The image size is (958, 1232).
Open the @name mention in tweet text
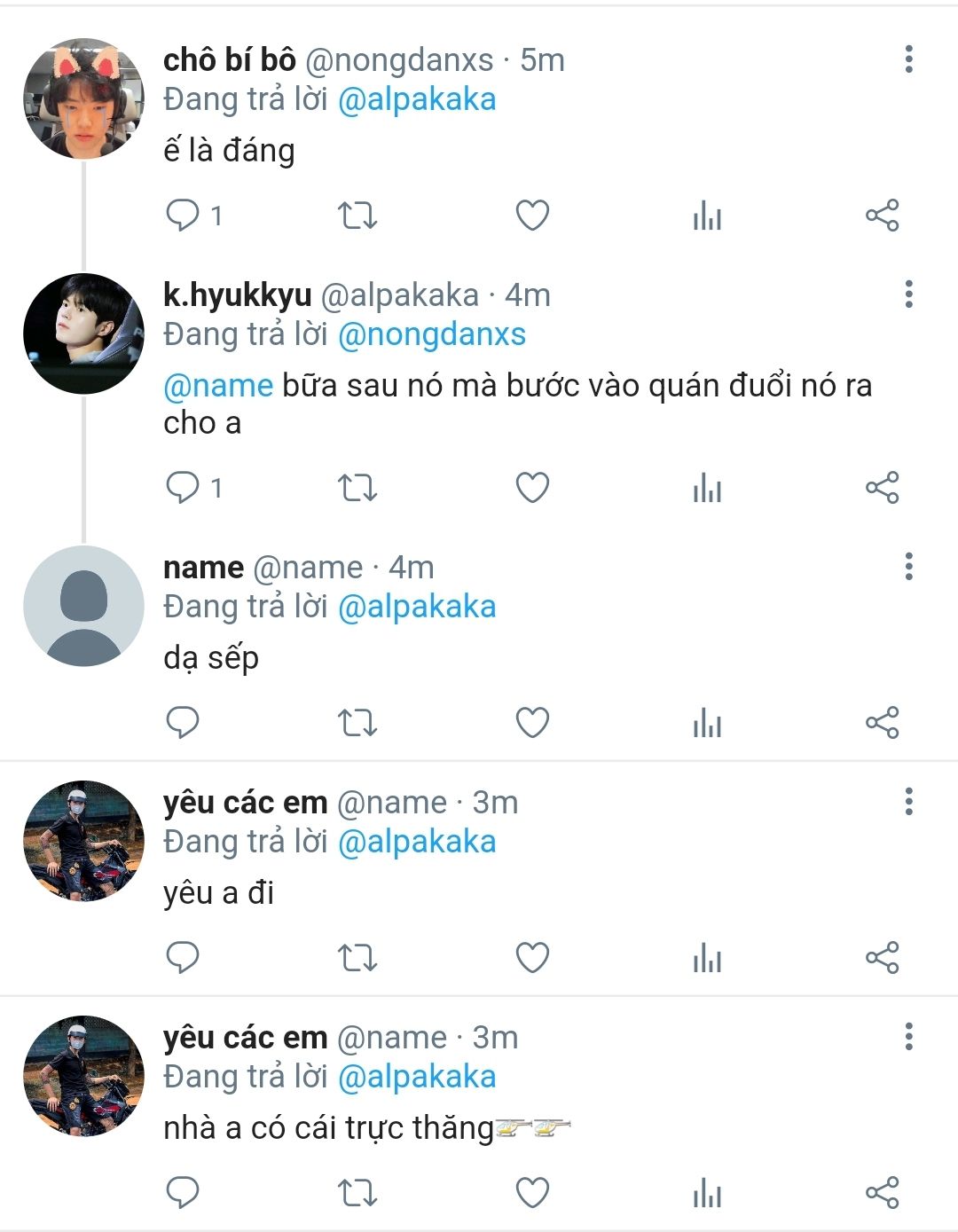[x=218, y=386]
